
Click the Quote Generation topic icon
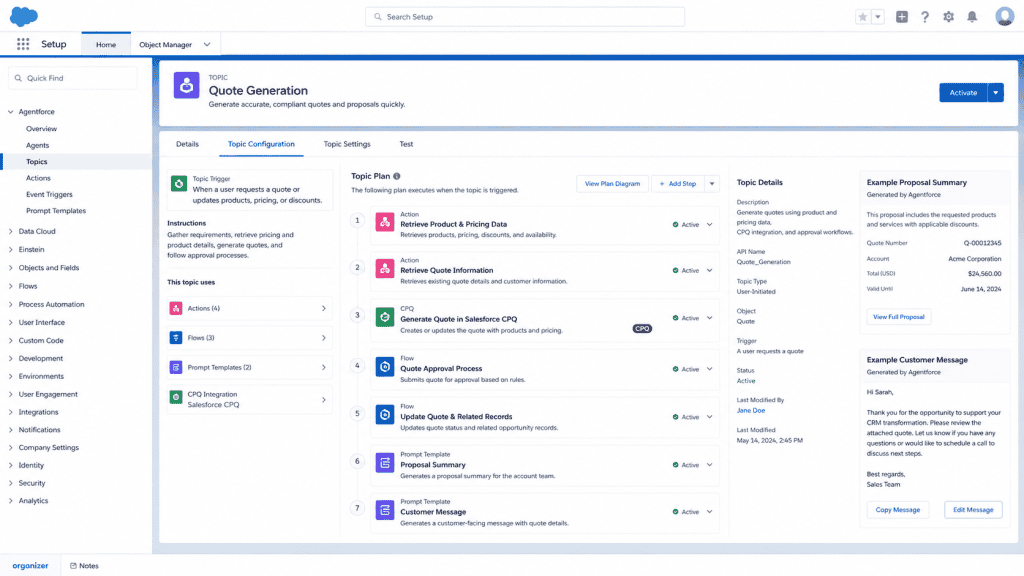click(186, 86)
